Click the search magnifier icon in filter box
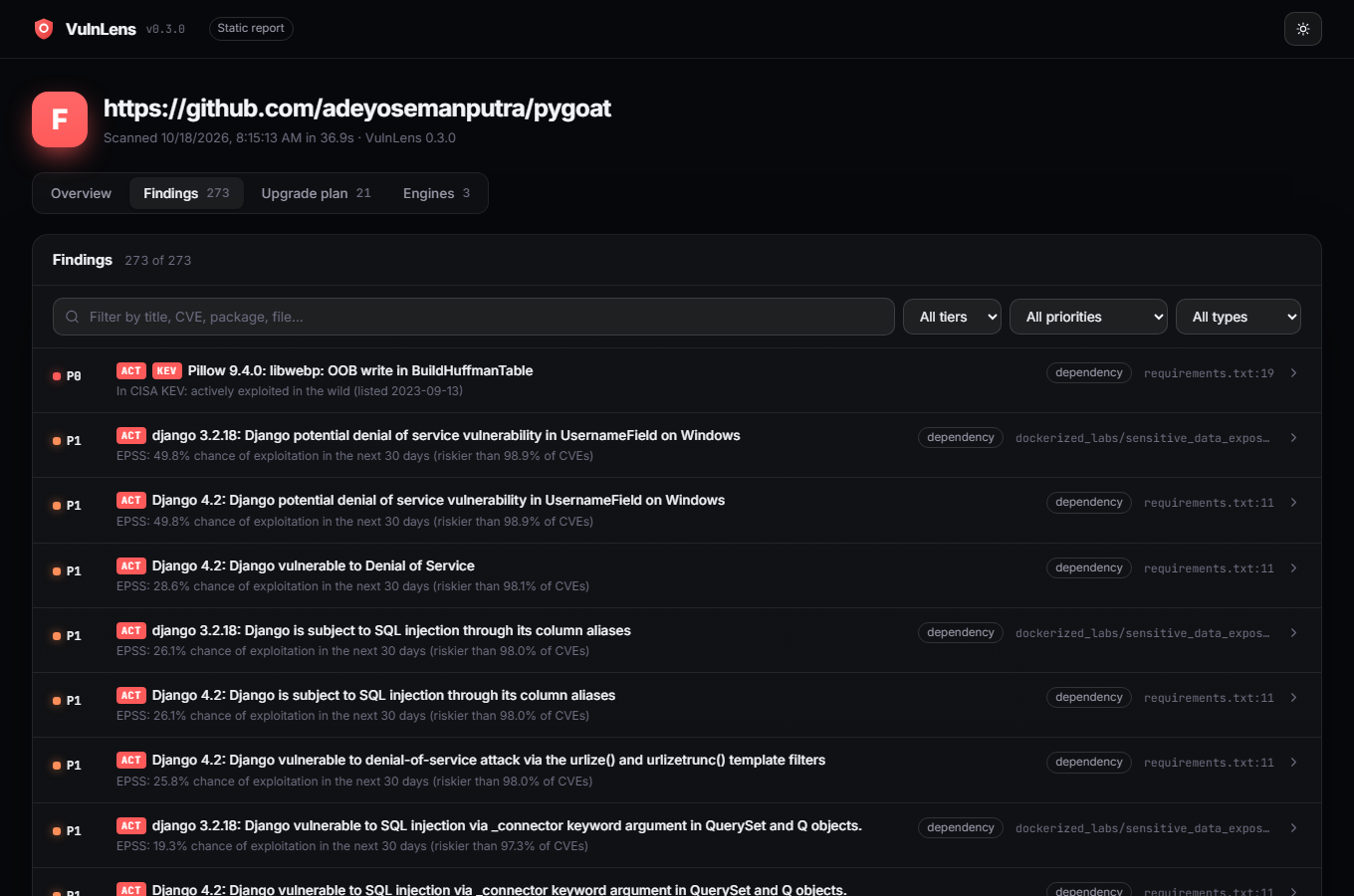Viewport: 1354px width, 896px height. [x=73, y=317]
